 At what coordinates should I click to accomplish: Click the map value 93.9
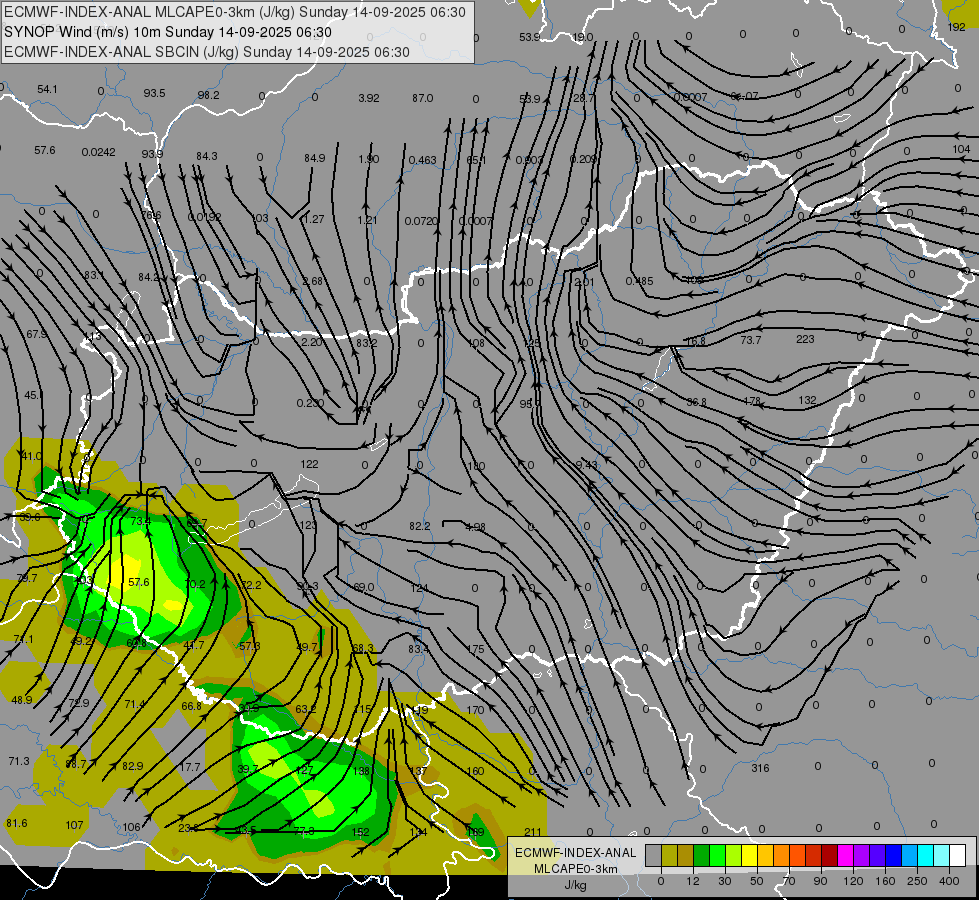[152, 154]
